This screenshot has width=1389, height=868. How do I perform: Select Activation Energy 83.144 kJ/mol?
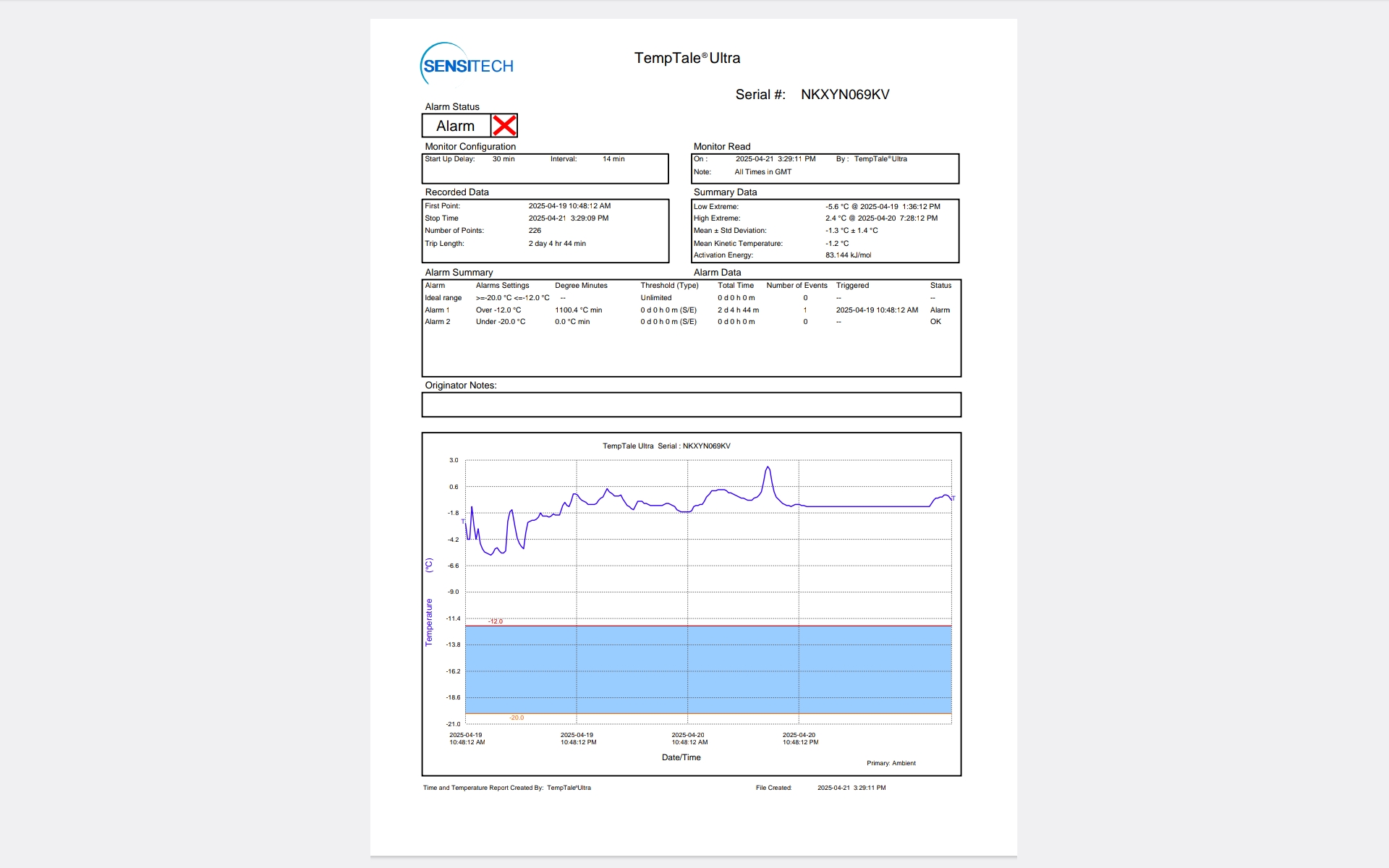coord(848,255)
